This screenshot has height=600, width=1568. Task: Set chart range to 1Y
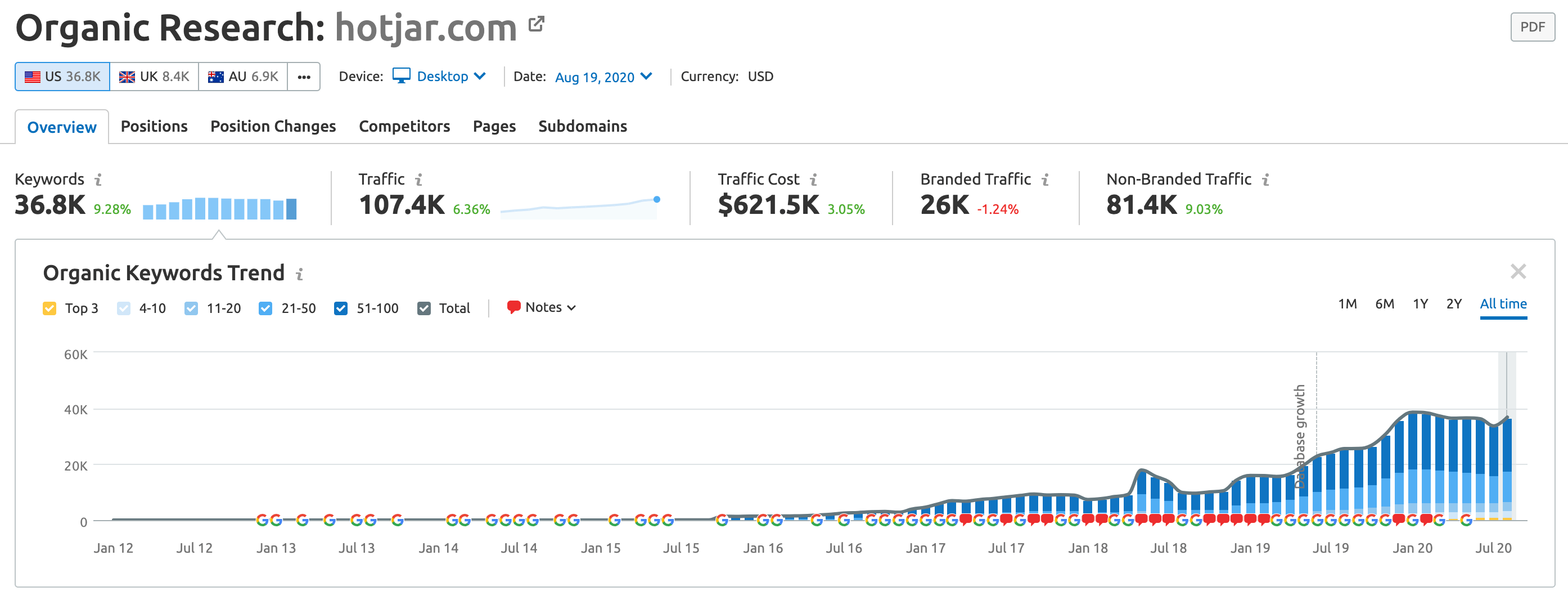click(x=1420, y=303)
